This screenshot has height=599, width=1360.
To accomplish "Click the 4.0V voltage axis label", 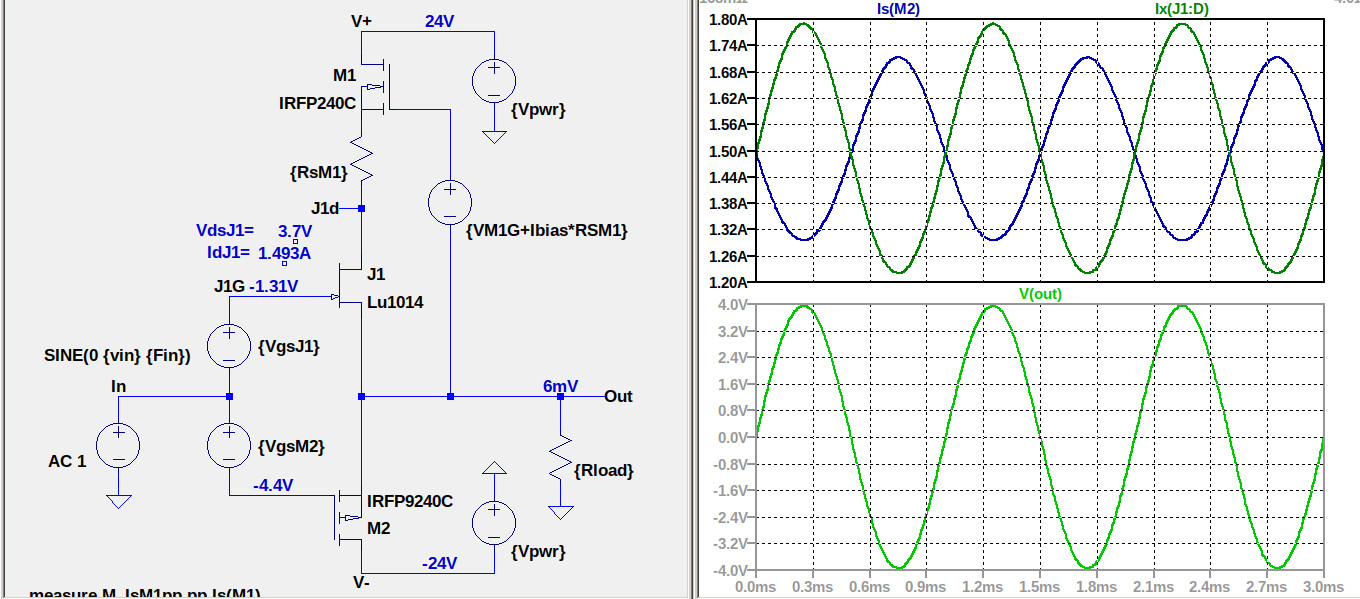I will [x=732, y=304].
